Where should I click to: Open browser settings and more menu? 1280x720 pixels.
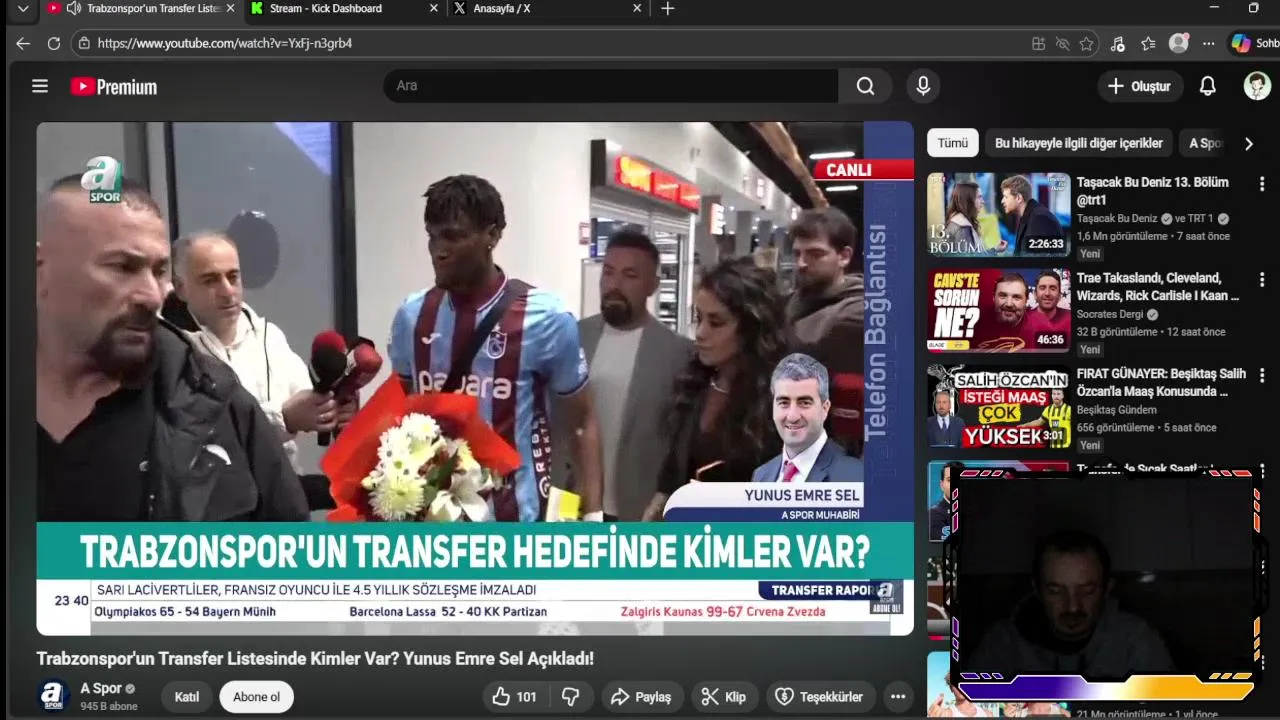pos(1209,44)
